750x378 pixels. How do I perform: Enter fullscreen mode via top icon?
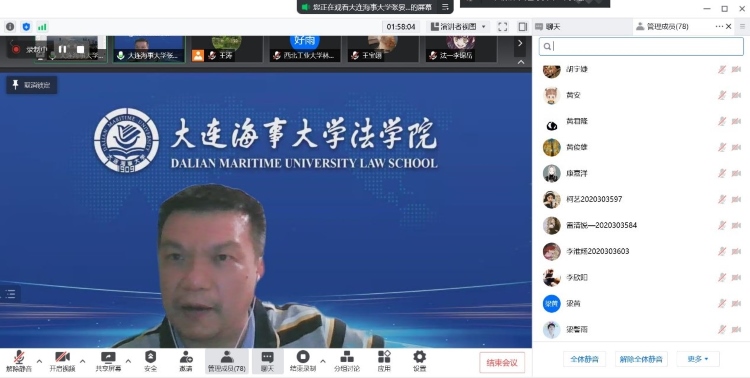click(x=502, y=27)
